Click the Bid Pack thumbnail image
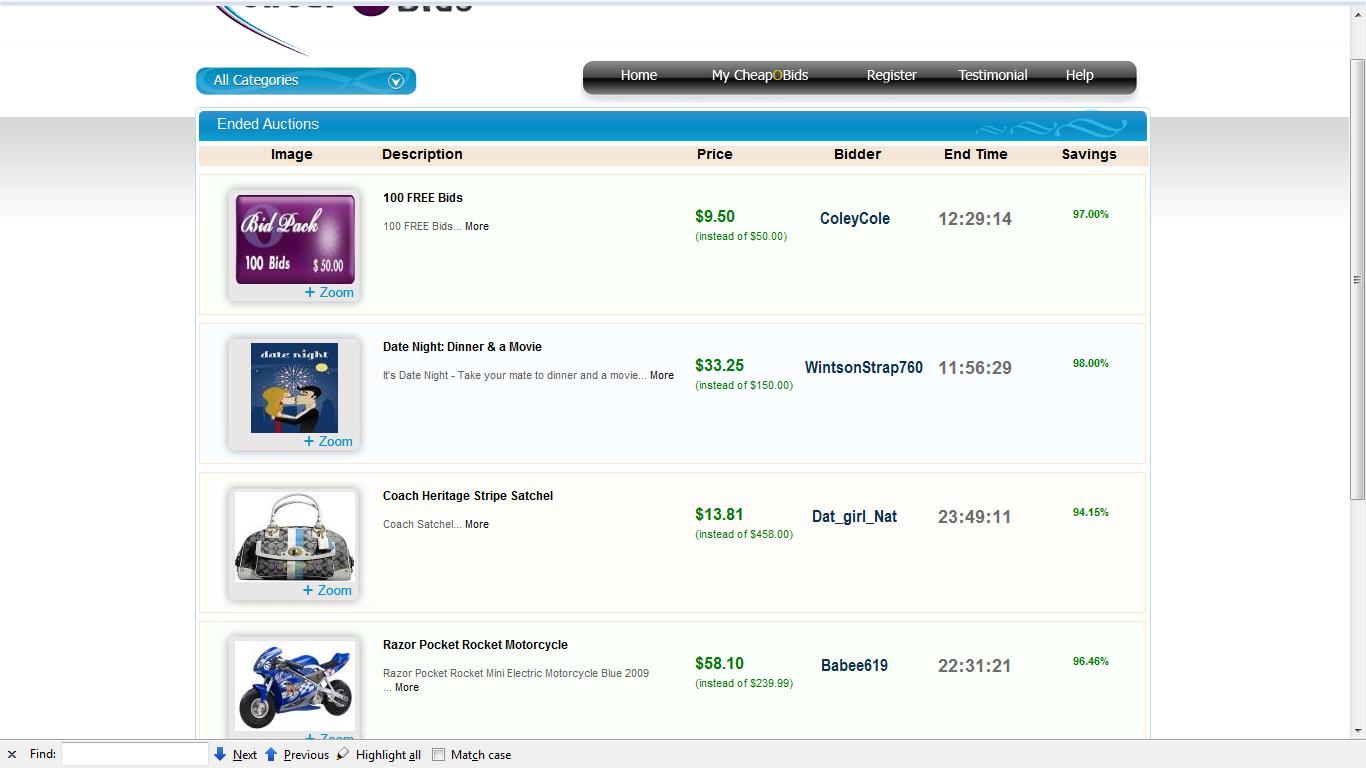1366x768 pixels. pos(295,239)
